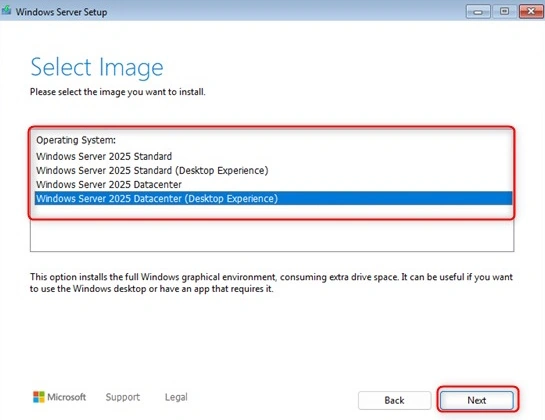The image size is (545, 420).
Task: Click the Microsoft wordmark text
Action: click(x=67, y=397)
